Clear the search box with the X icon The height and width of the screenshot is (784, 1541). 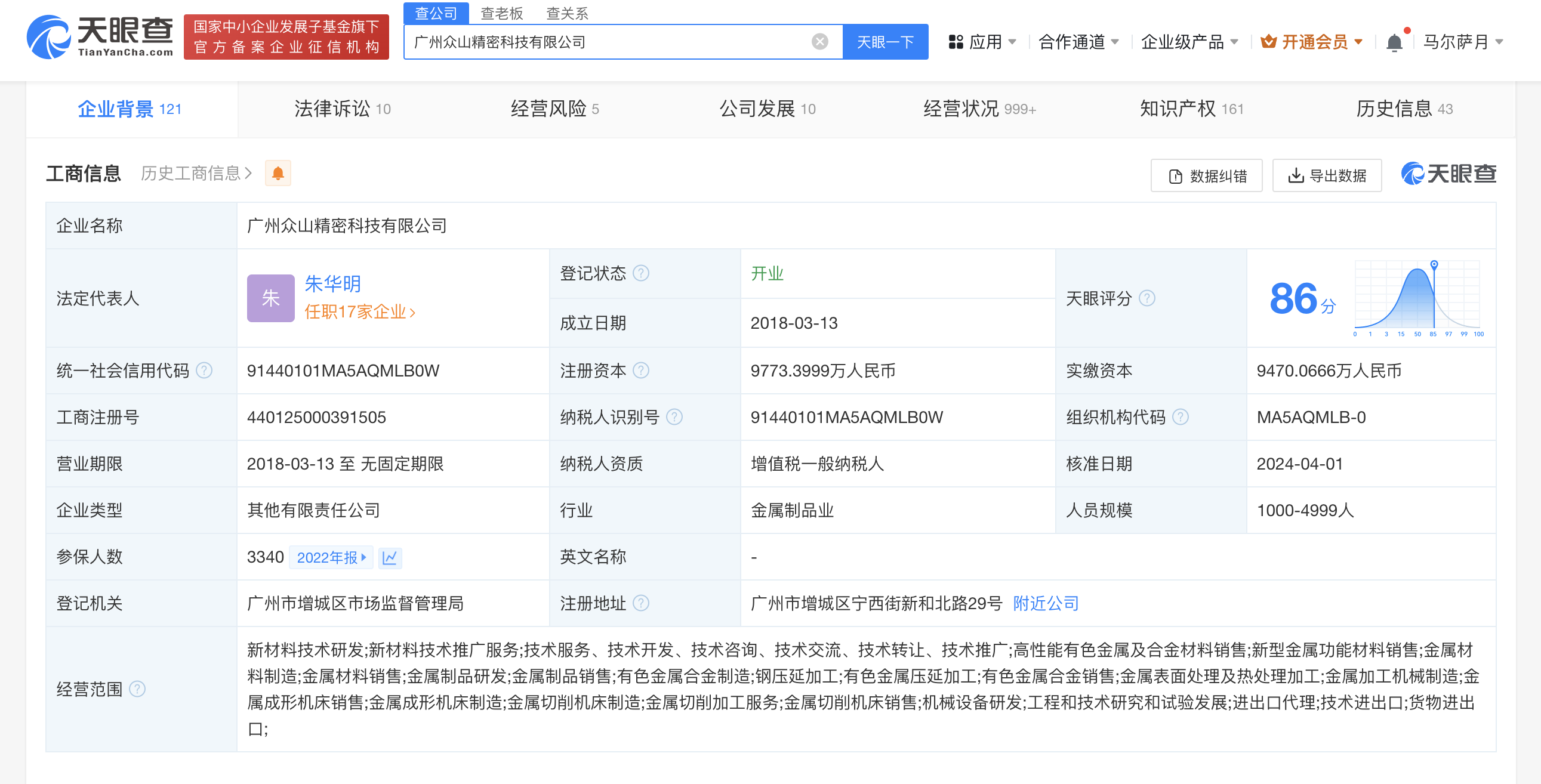(x=819, y=42)
